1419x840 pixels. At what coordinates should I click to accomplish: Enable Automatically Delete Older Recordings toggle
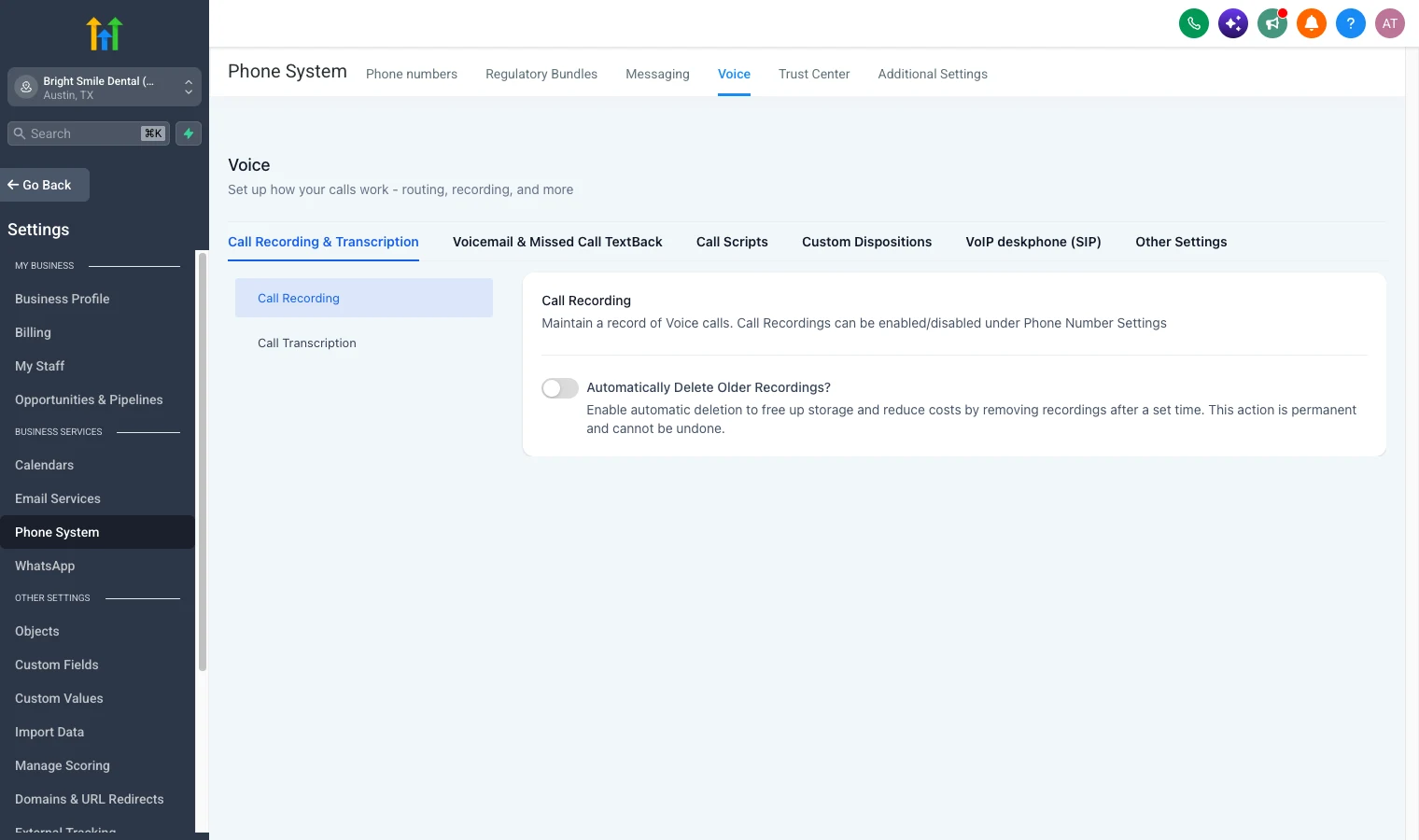point(560,388)
